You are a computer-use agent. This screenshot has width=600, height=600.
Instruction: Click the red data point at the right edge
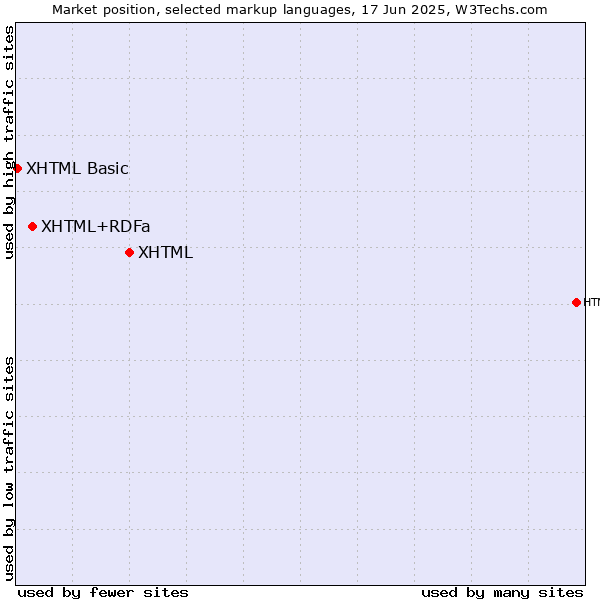click(576, 303)
